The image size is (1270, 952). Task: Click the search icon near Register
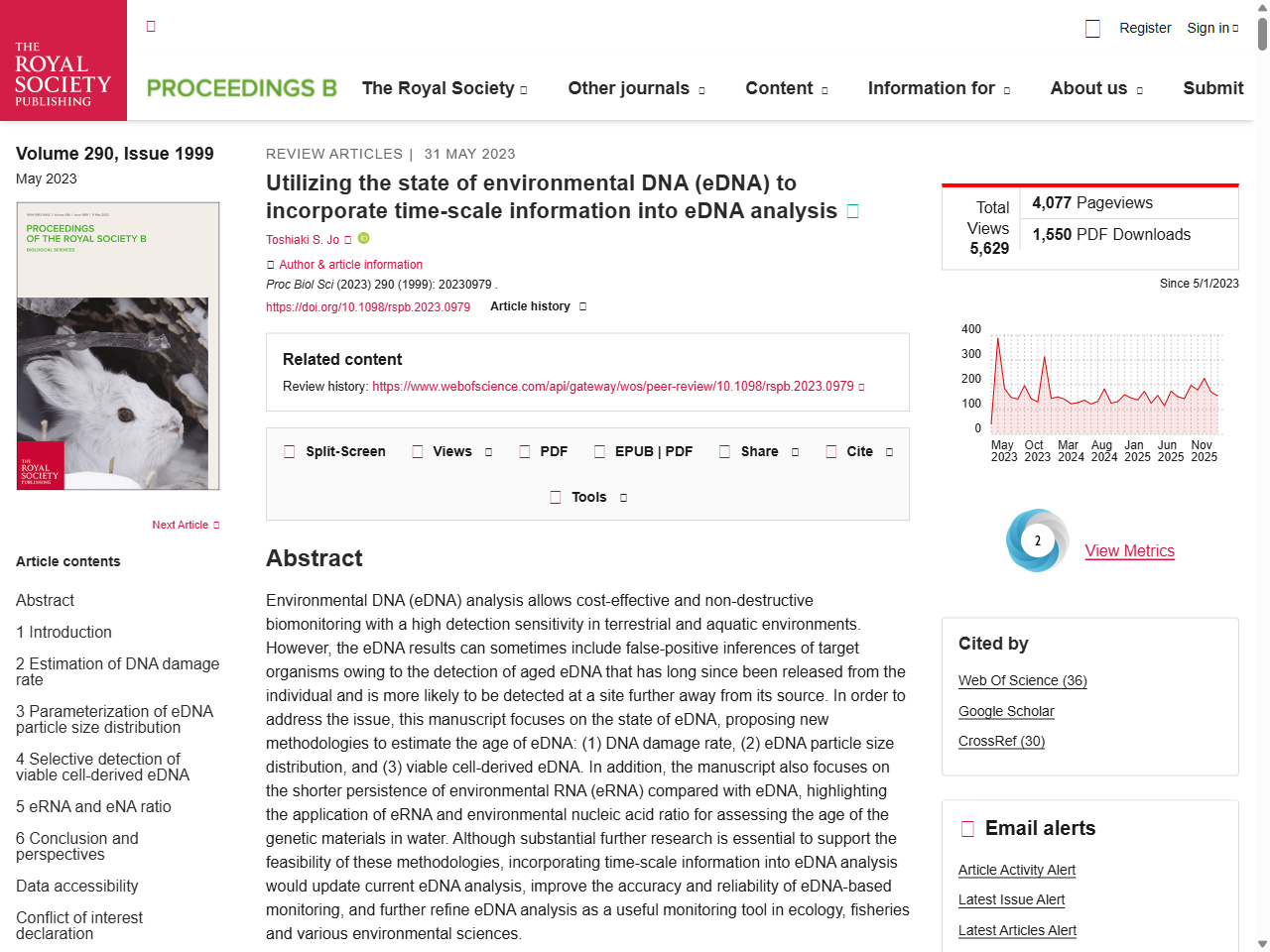point(1092,28)
